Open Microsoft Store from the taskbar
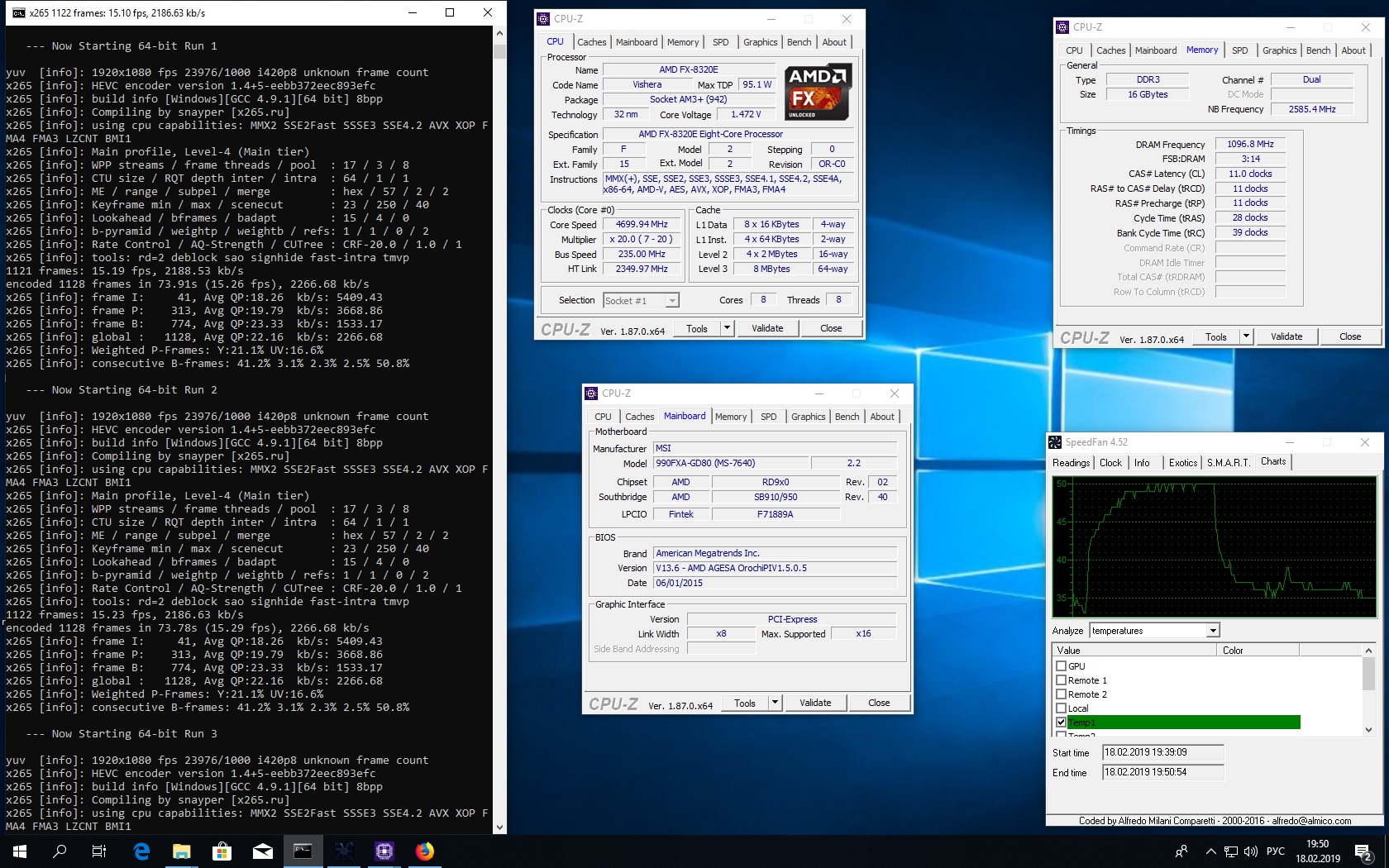Image resolution: width=1389 pixels, height=868 pixels. point(222,851)
